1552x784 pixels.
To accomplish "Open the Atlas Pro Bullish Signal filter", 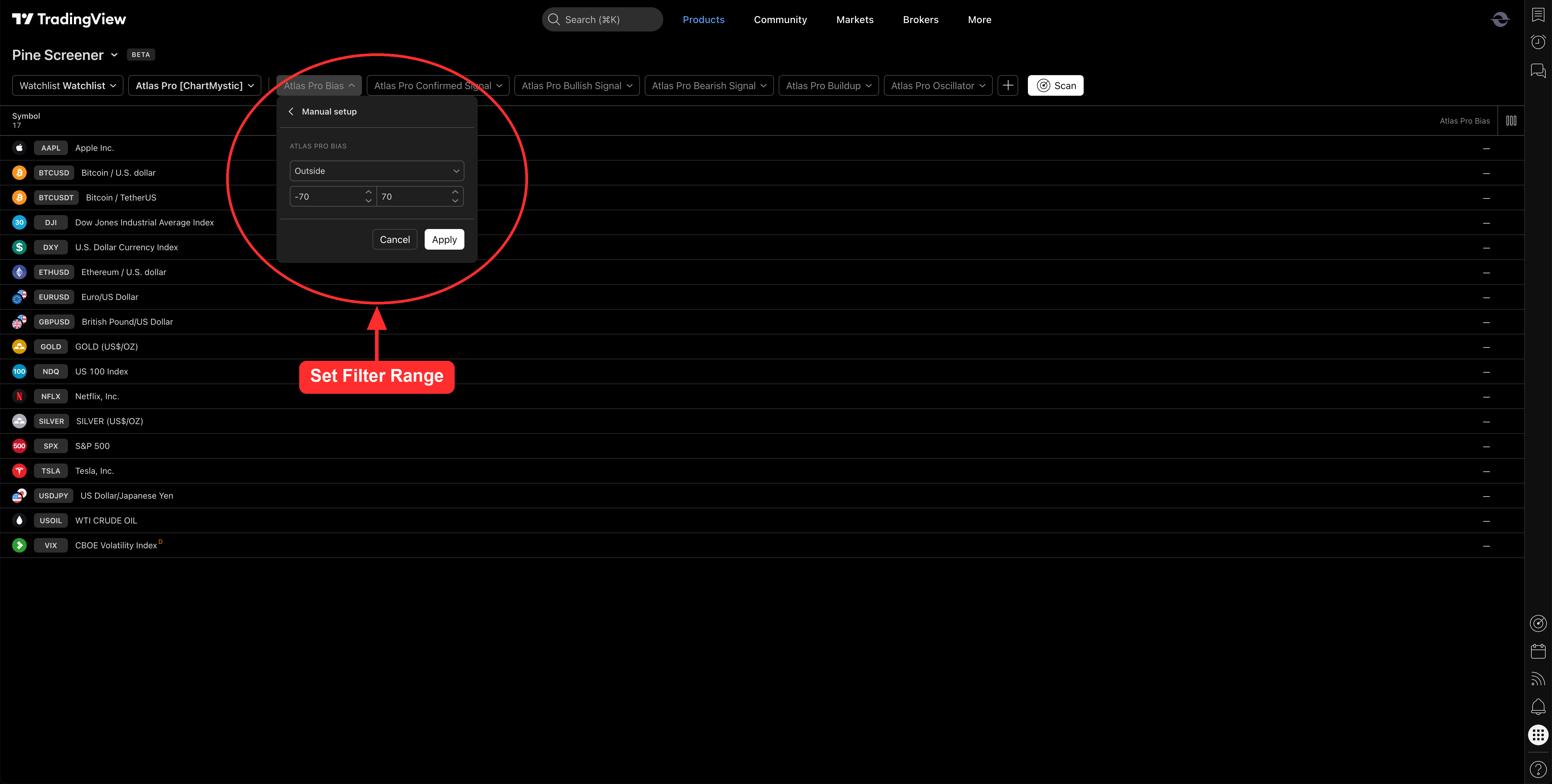I will click(x=577, y=85).
